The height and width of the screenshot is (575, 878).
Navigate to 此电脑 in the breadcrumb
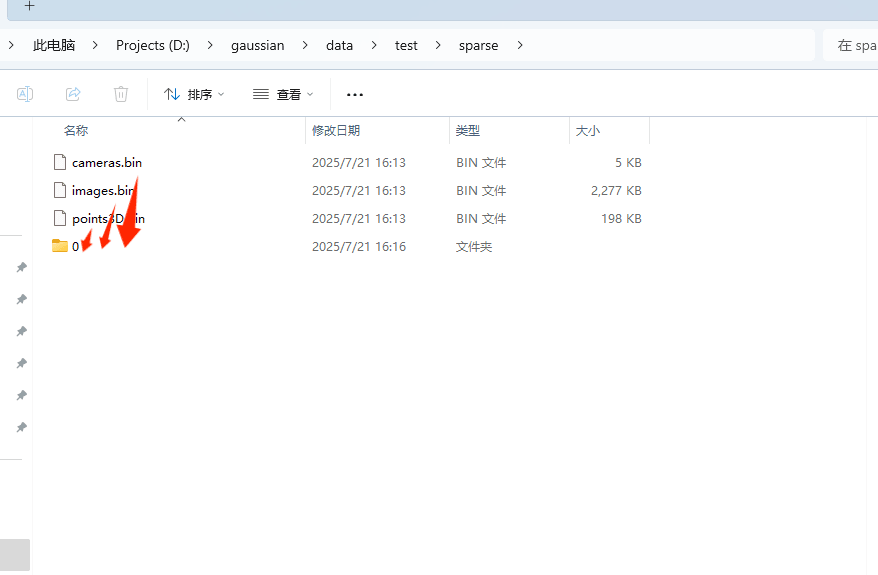(54, 45)
